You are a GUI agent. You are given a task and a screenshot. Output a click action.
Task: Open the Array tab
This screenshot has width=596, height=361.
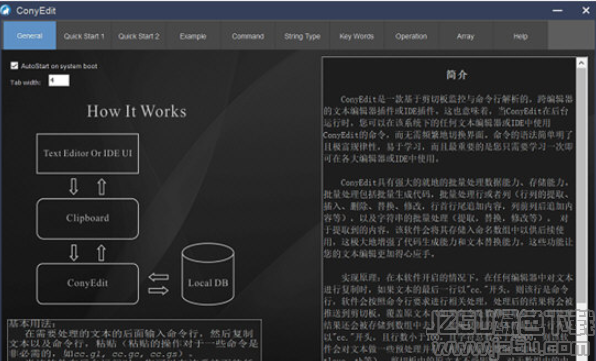click(x=466, y=36)
